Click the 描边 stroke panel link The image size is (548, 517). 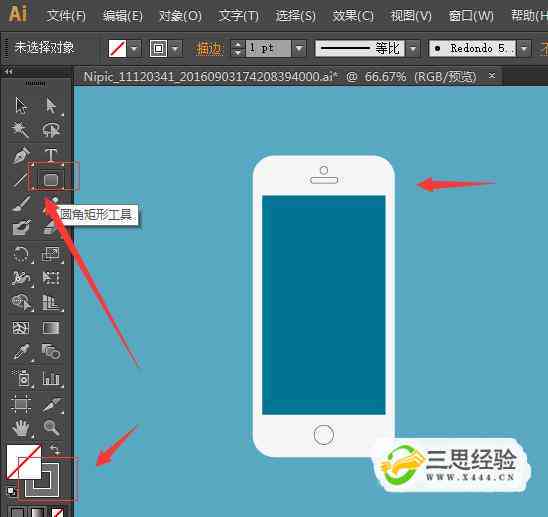[209, 48]
